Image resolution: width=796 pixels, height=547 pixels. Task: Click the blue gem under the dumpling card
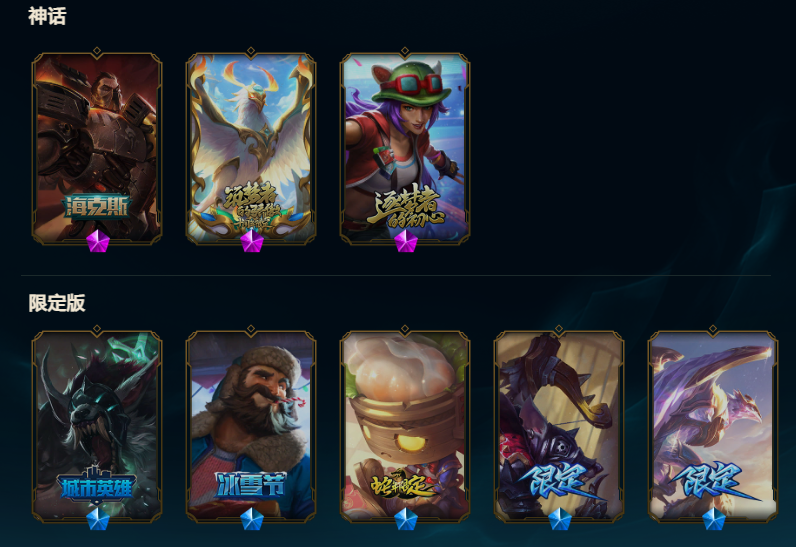pyautogui.click(x=406, y=519)
